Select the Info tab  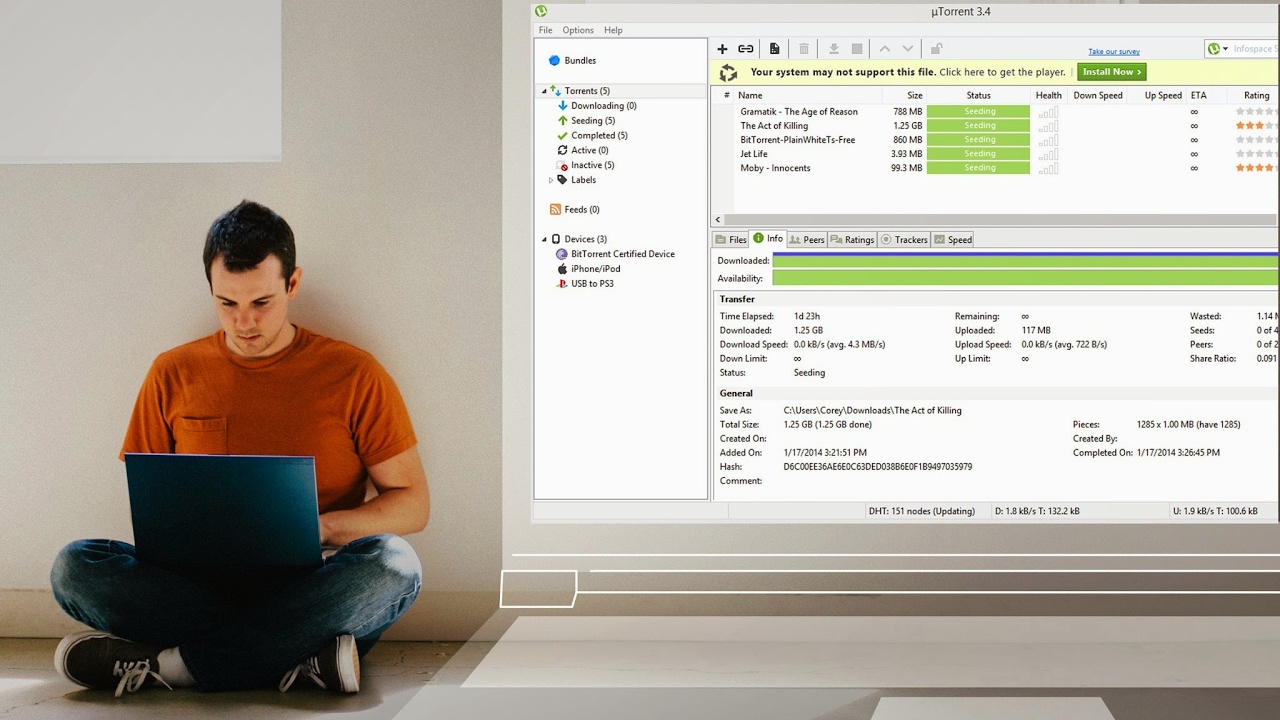[x=768, y=239]
